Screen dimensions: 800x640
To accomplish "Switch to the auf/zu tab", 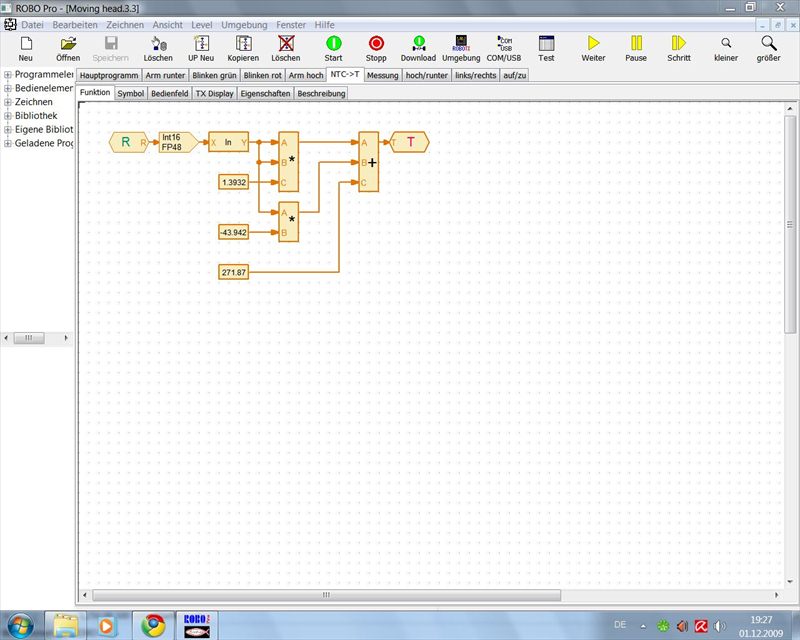I will coord(514,75).
